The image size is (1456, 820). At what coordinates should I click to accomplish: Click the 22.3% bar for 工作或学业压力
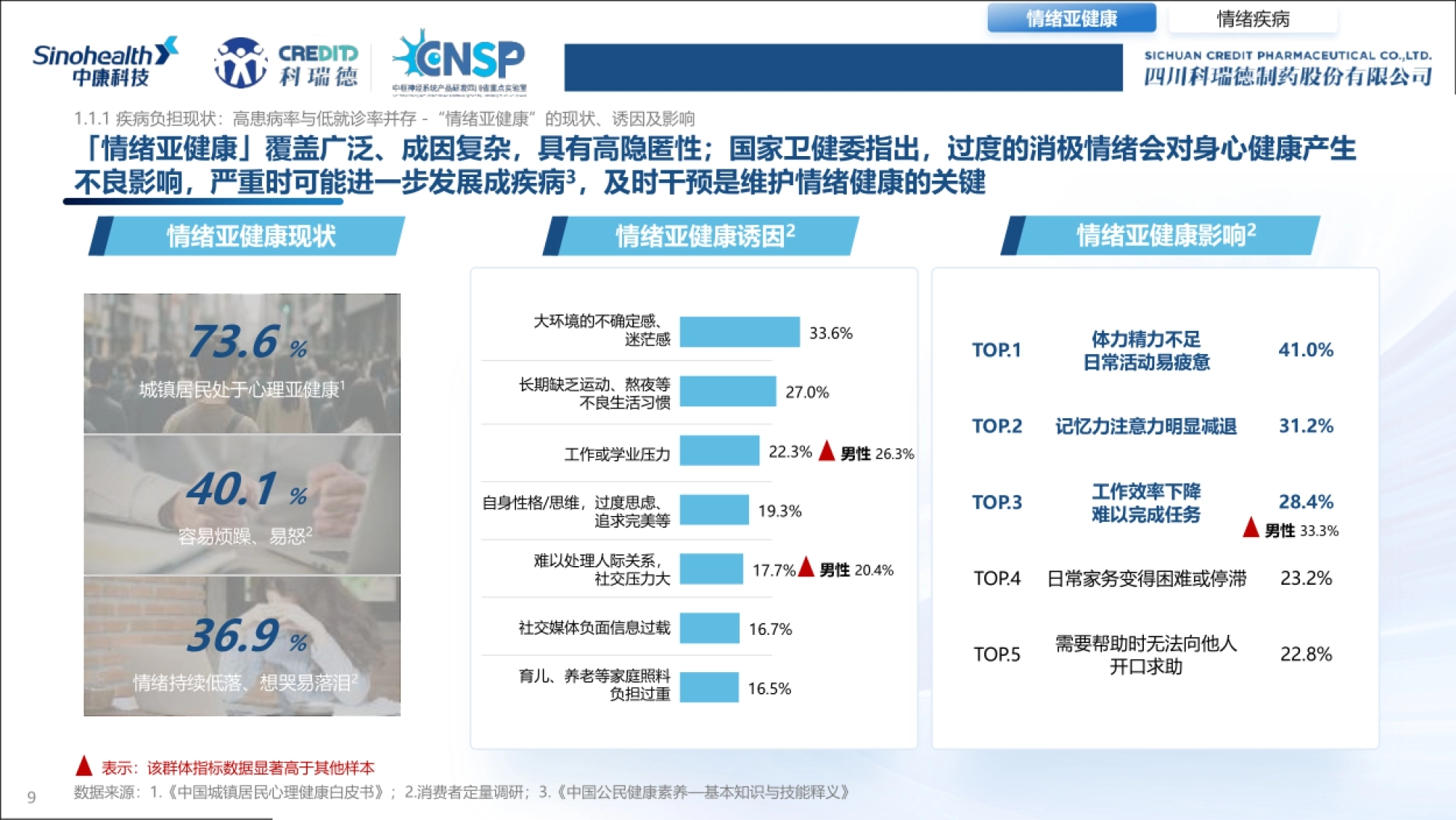pos(720,451)
